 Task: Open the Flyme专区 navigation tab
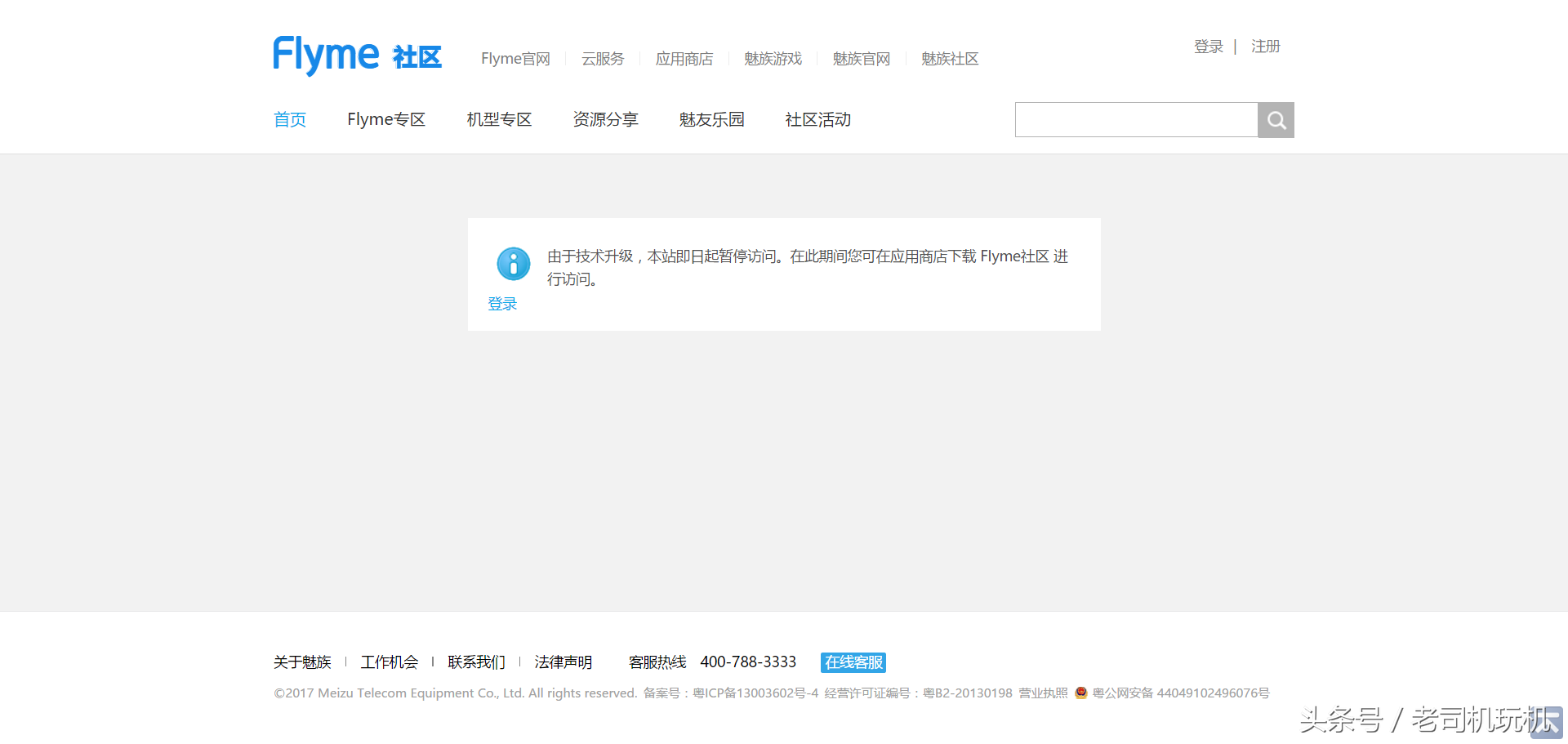386,120
